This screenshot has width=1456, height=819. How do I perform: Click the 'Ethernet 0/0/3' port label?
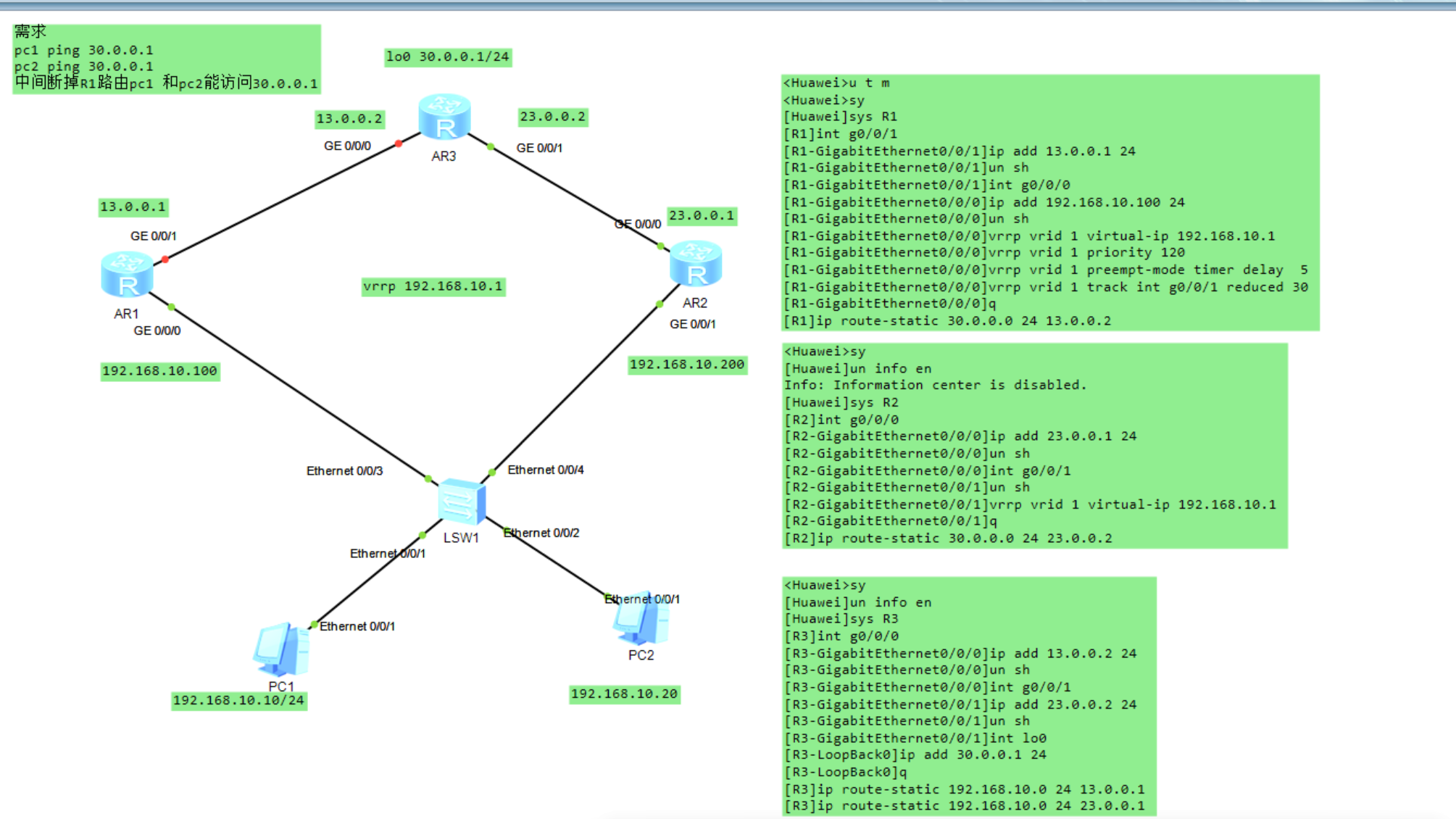(x=344, y=471)
